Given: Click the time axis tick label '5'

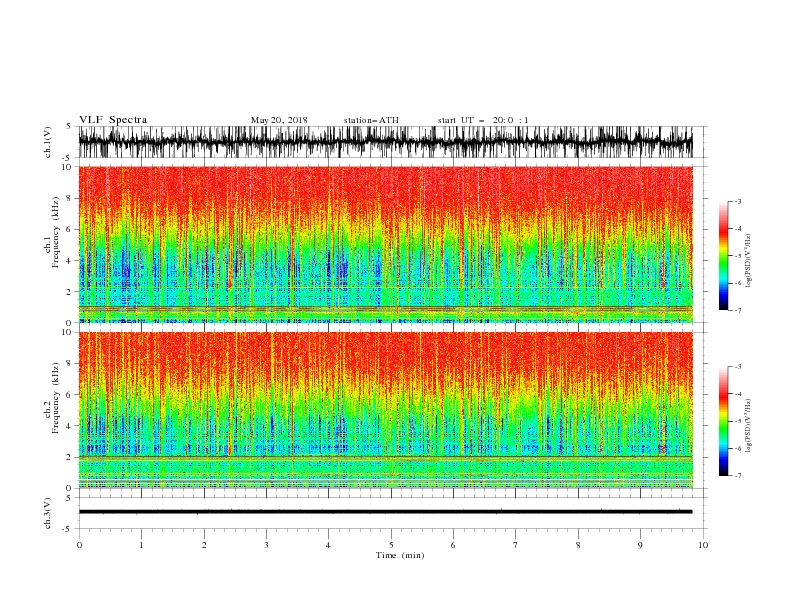Looking at the screenshot, I should tap(391, 545).
